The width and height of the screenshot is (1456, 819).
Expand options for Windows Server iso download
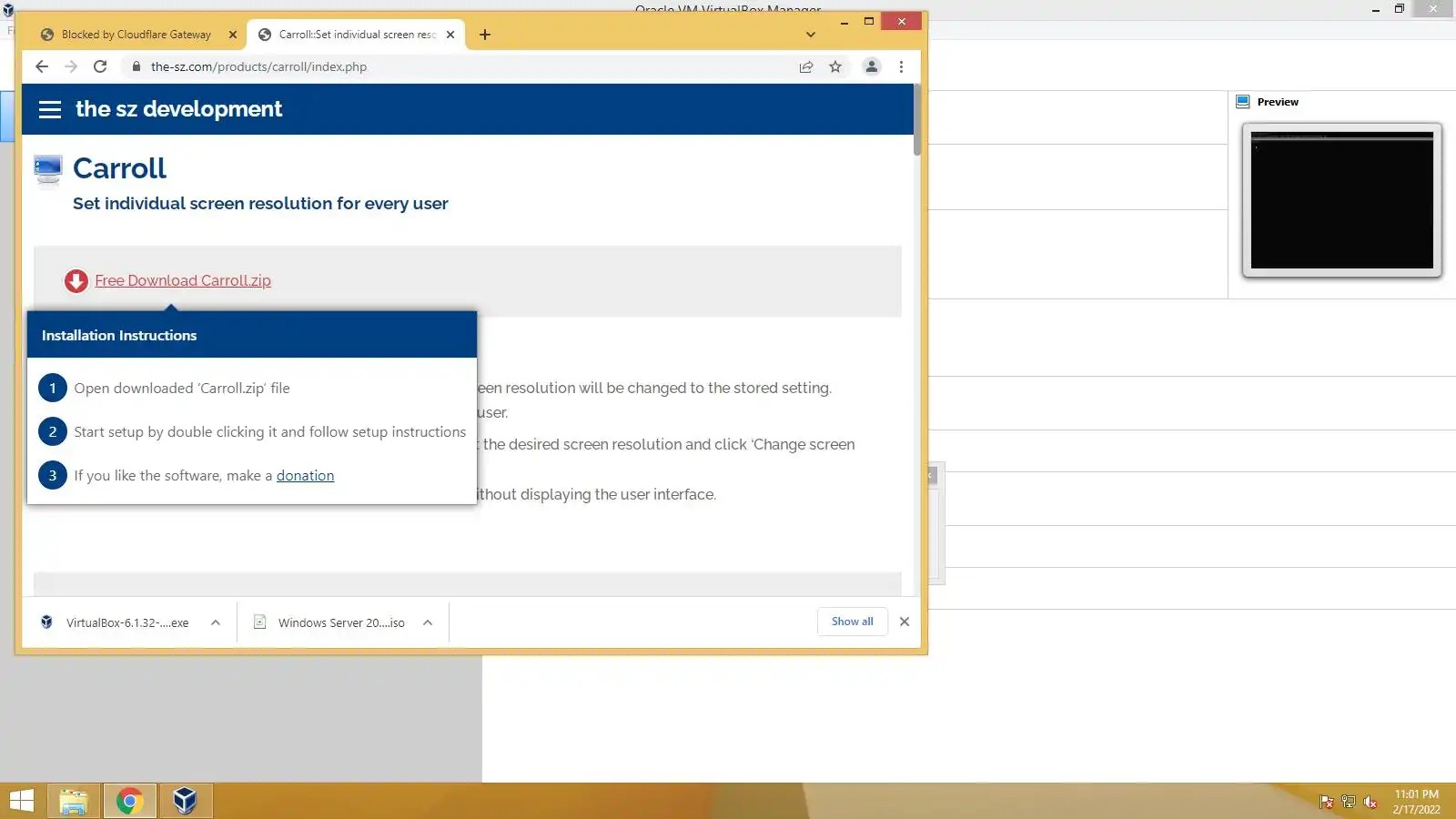[428, 622]
